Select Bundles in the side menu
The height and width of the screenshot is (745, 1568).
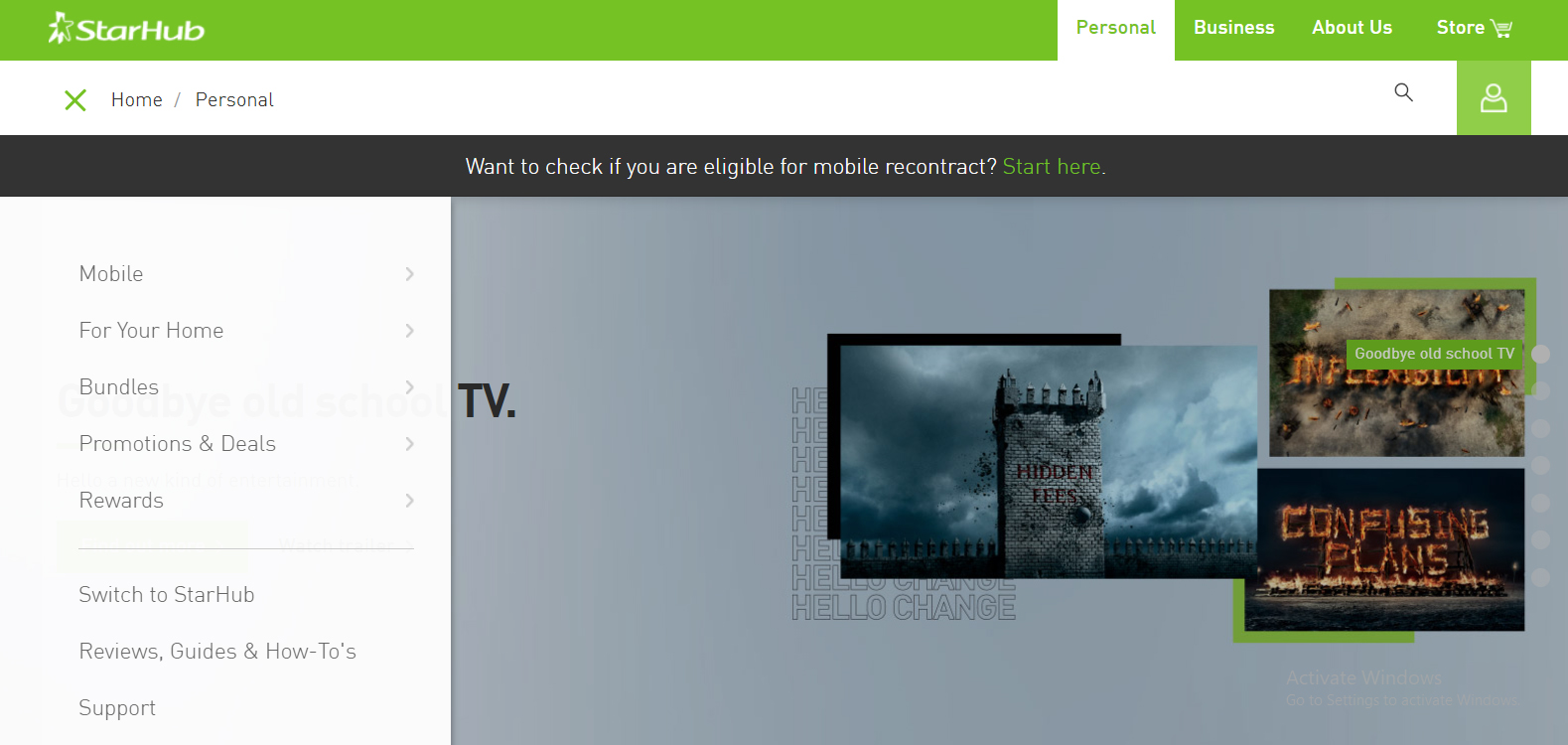click(119, 387)
